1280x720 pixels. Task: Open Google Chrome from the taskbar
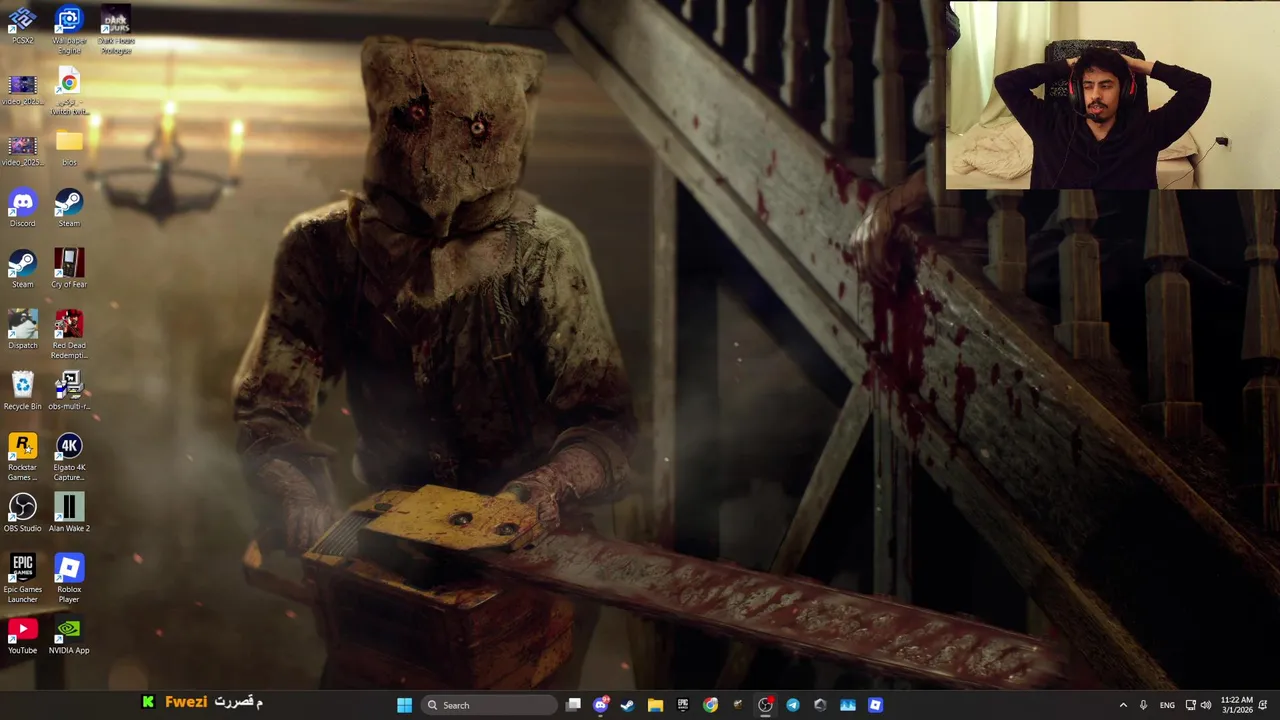point(710,705)
